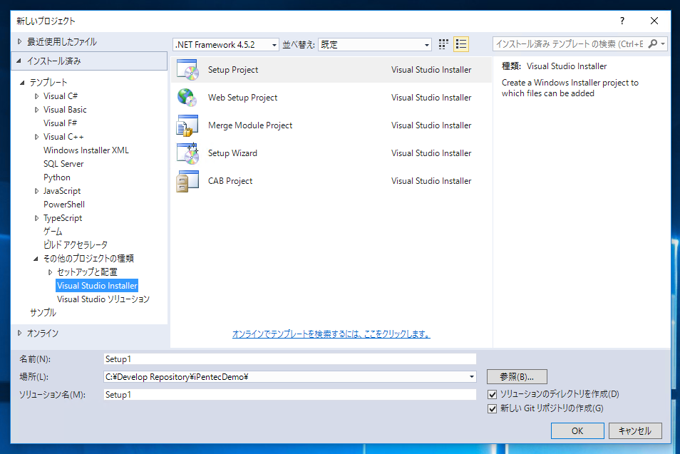The image size is (680, 454).
Task: Click the solution name input field
Action: click(x=290, y=395)
